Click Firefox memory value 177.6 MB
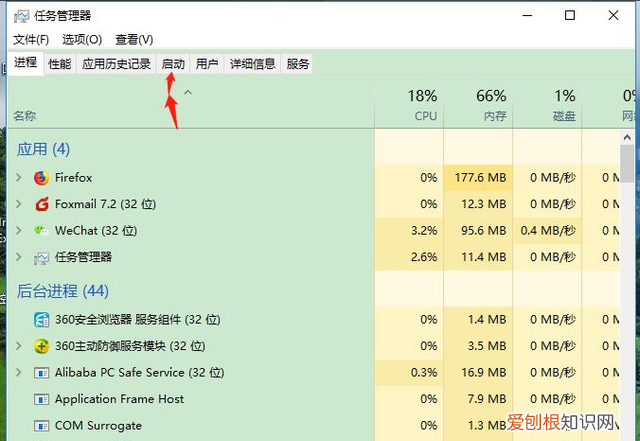Viewport: 640px width, 441px height. point(480,178)
